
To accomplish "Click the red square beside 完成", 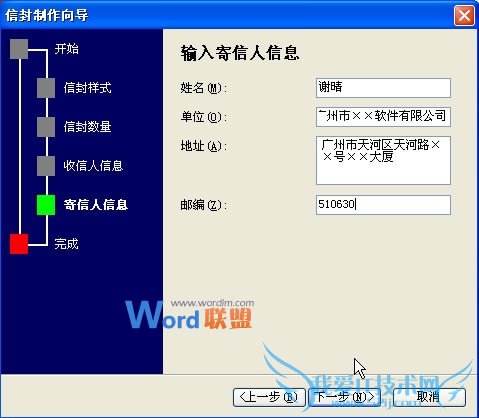I will click(x=19, y=244).
